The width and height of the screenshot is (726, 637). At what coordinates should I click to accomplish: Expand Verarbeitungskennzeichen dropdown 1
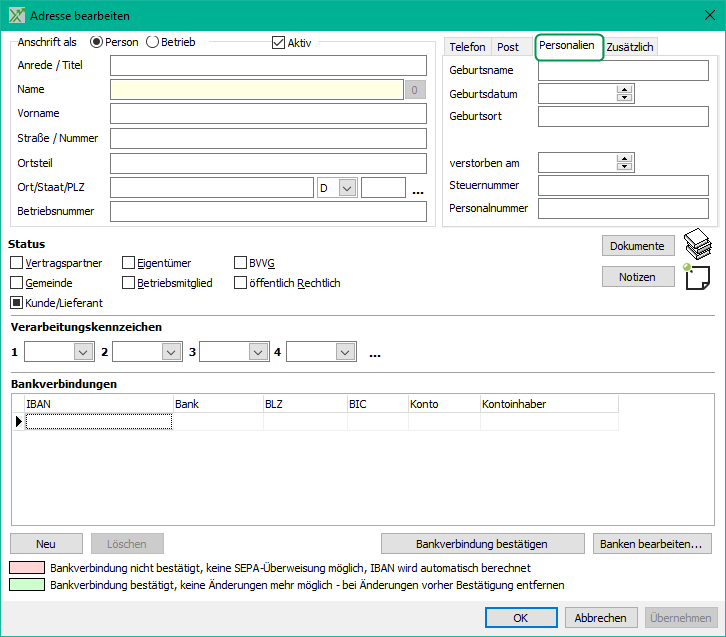(82, 352)
